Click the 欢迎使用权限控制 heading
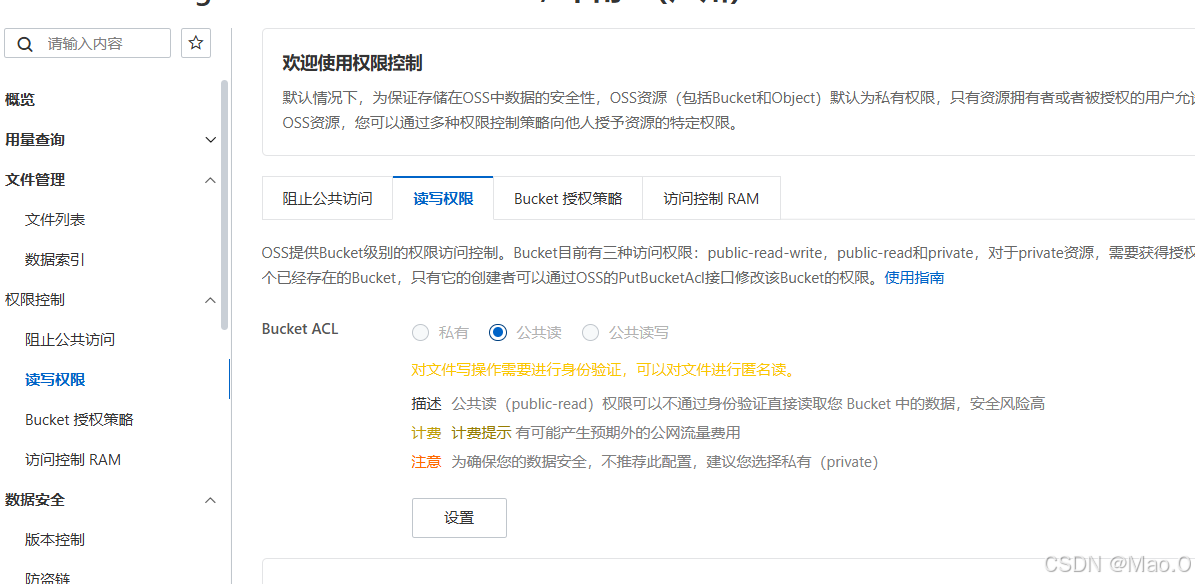 [x=353, y=63]
